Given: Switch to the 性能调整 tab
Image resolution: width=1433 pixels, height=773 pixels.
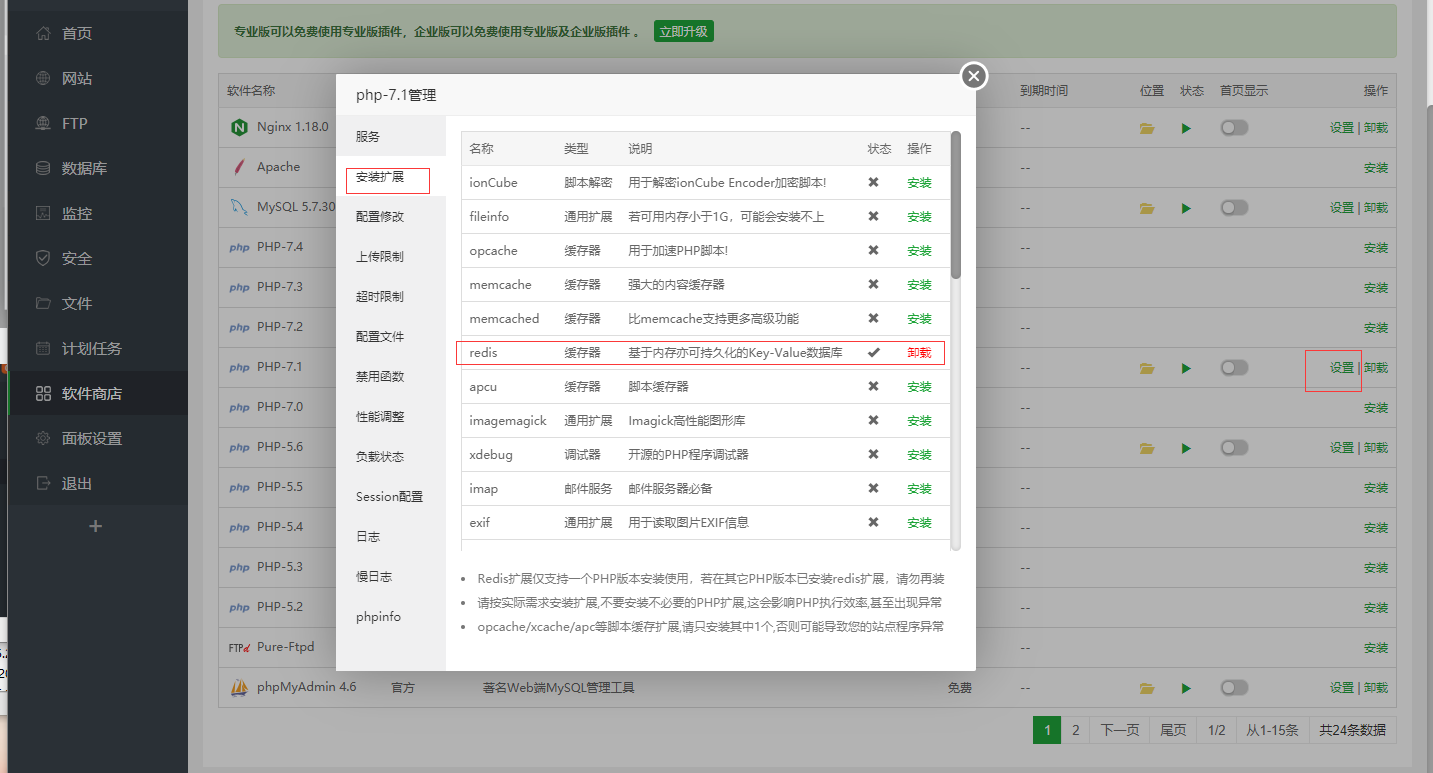Looking at the screenshot, I should point(391,417).
